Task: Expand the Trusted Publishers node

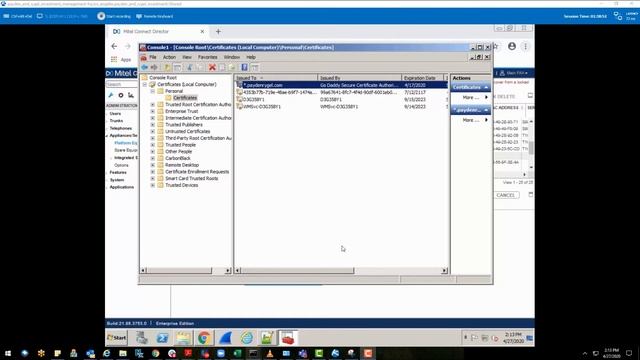Action: click(x=153, y=124)
